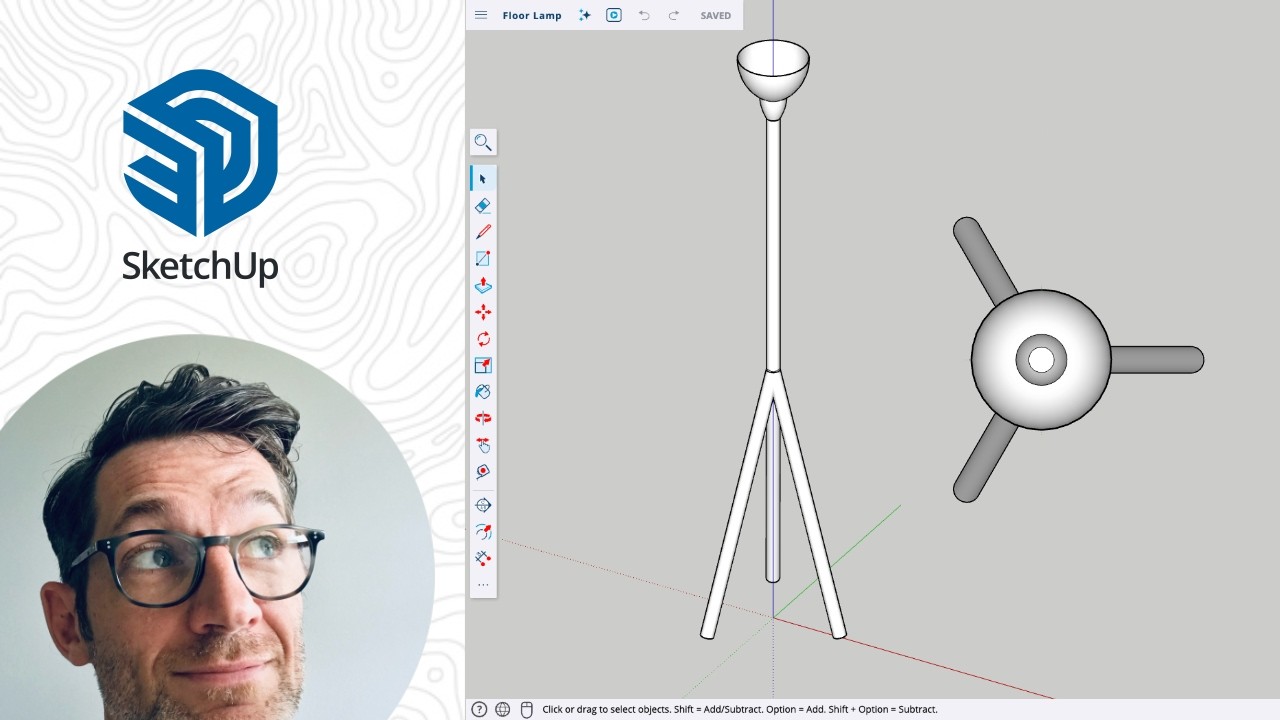The image size is (1280, 720).
Task: Select the Scale tool
Action: click(x=483, y=365)
